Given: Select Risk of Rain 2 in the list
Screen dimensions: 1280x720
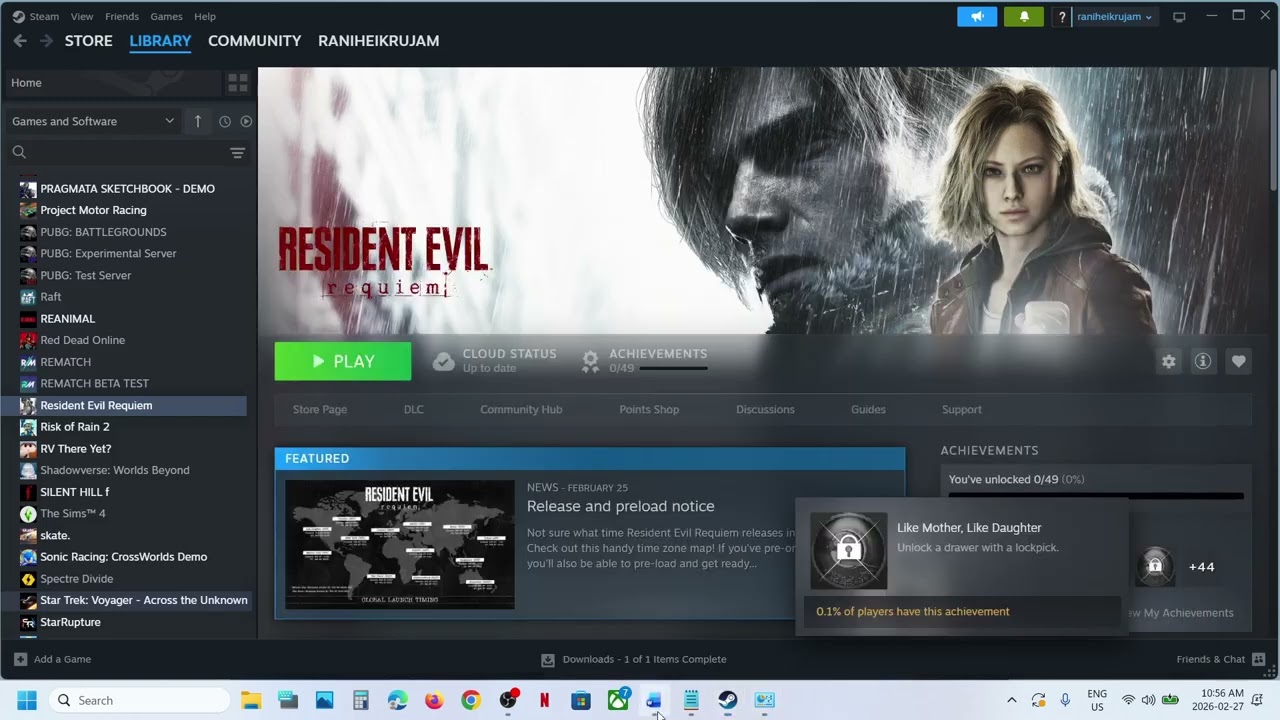Looking at the screenshot, I should click(75, 427).
